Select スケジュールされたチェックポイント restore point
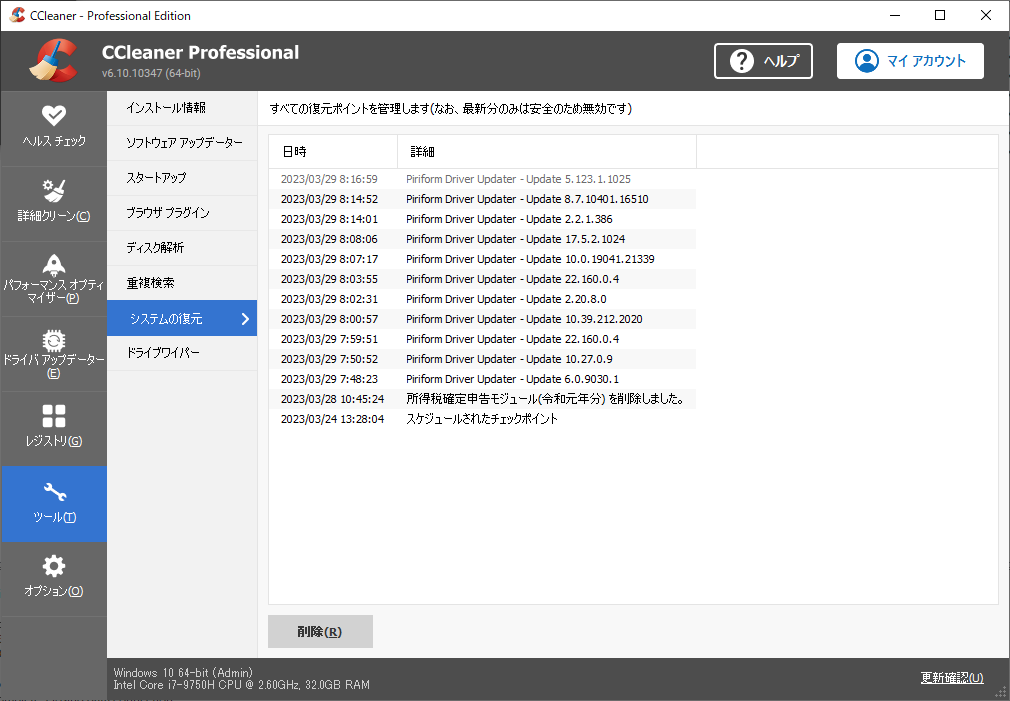Image resolution: width=1010 pixels, height=701 pixels. pyautogui.click(x=482, y=419)
